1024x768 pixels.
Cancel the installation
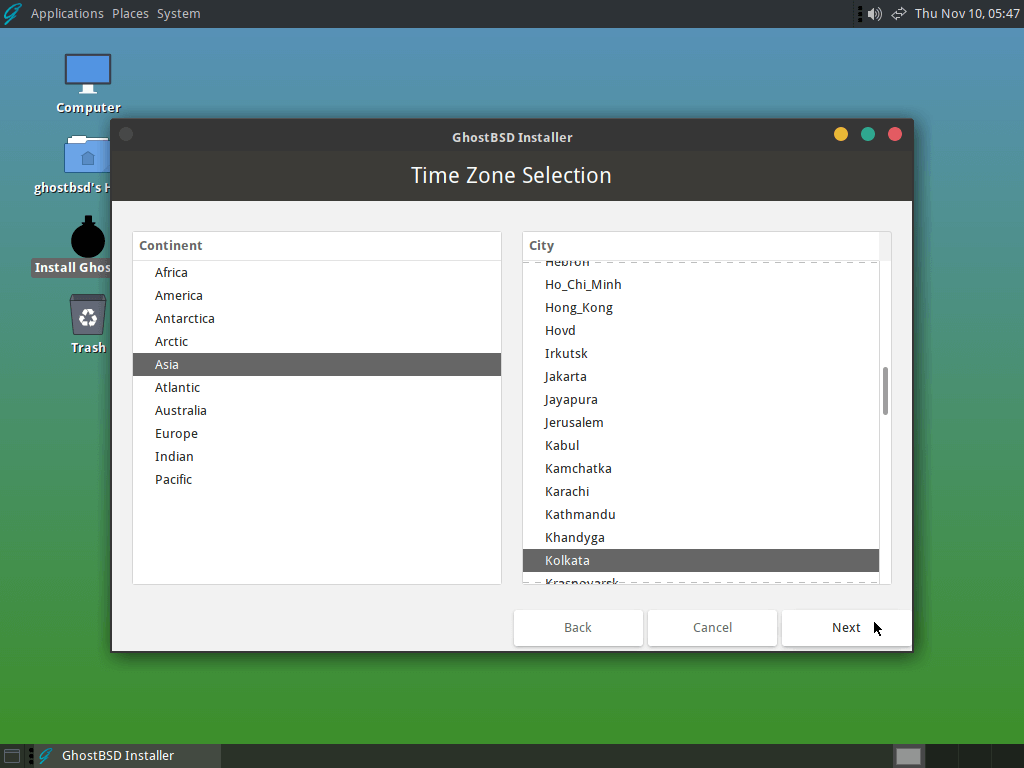pos(712,628)
